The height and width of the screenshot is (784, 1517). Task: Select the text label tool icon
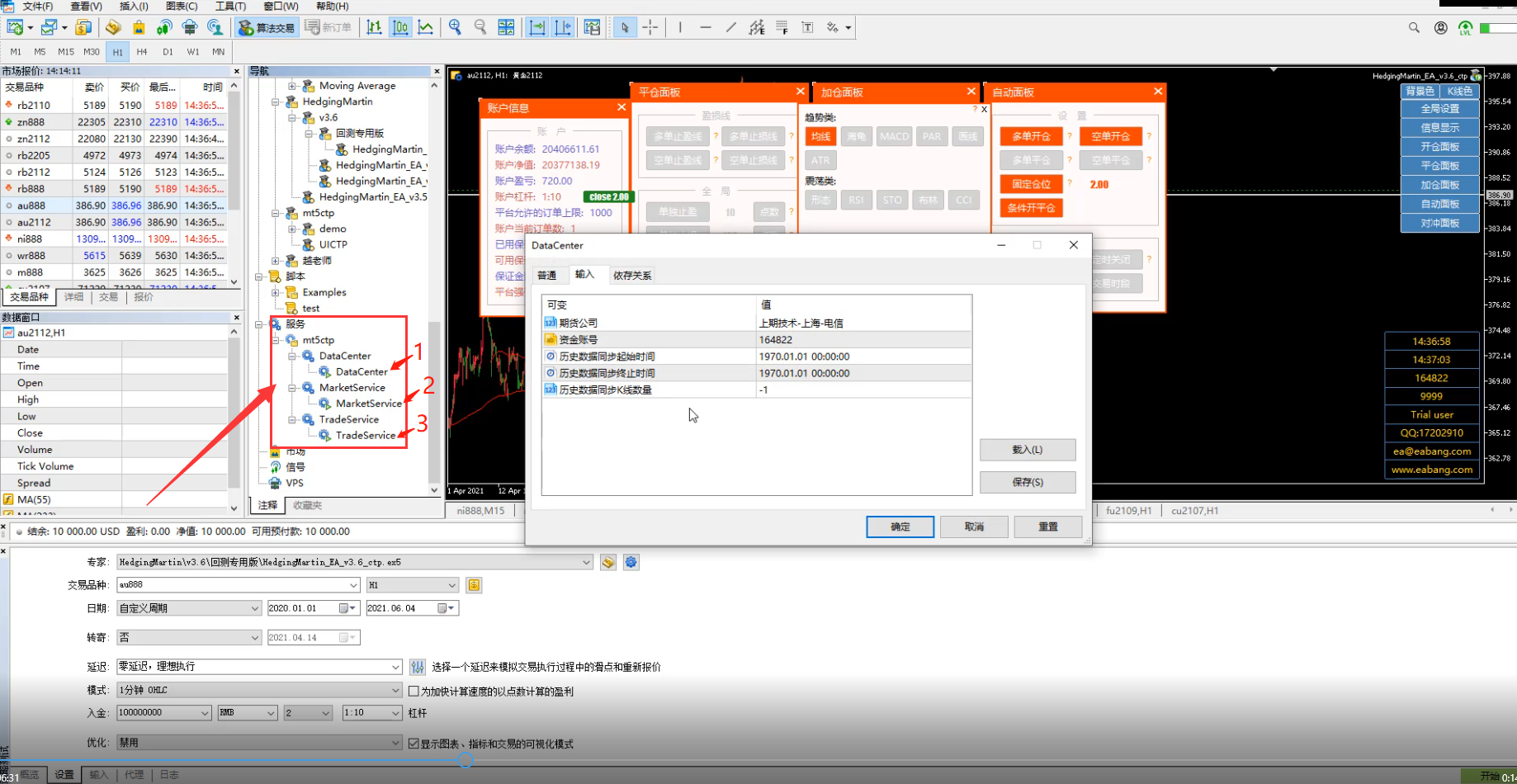click(x=808, y=27)
